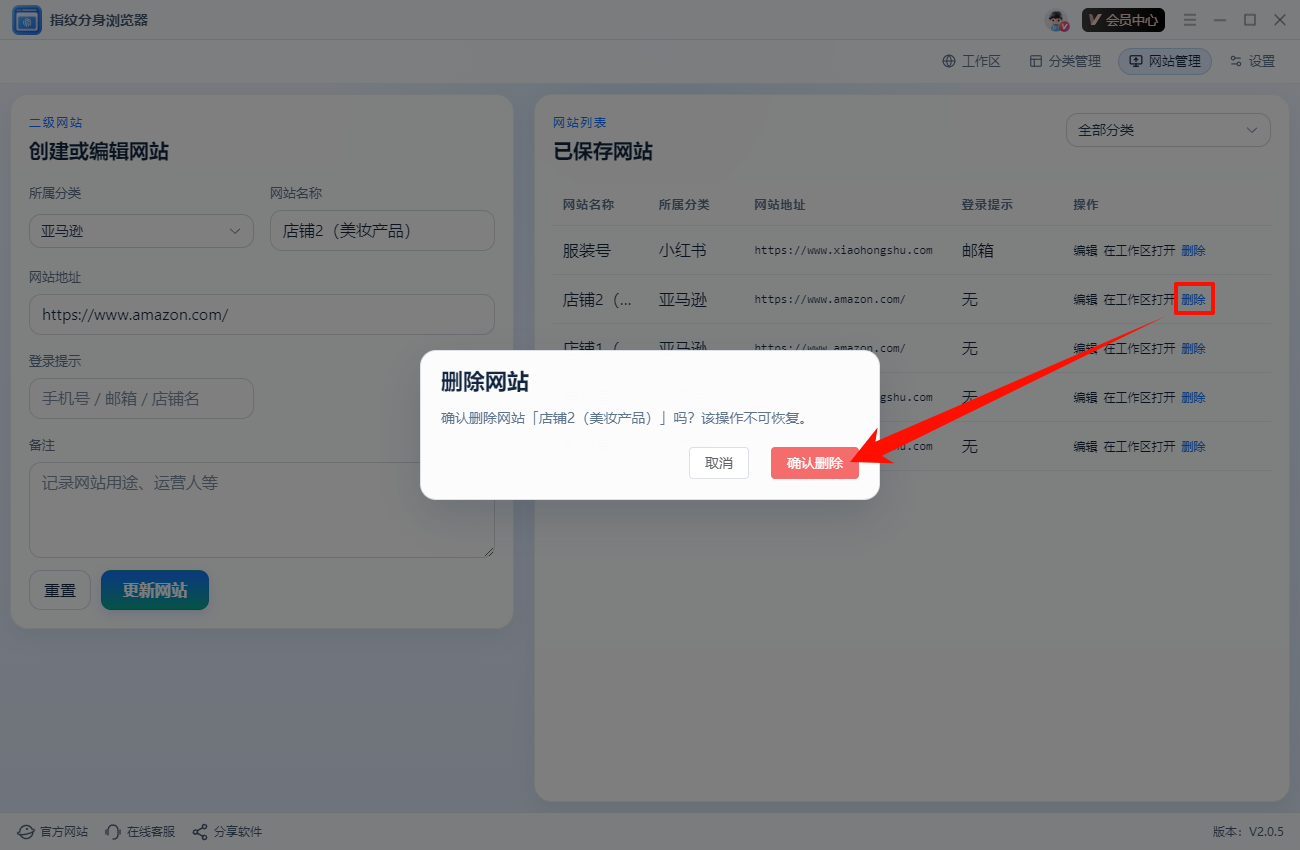Click the 登录提示 column header
Screen dimensions: 1300x850
pos(987,204)
